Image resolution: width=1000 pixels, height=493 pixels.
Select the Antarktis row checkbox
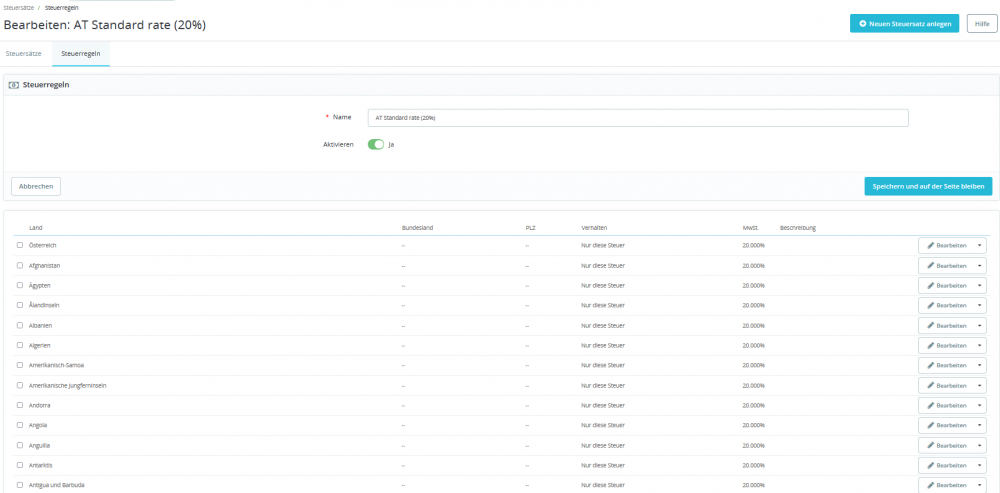[x=20, y=465]
